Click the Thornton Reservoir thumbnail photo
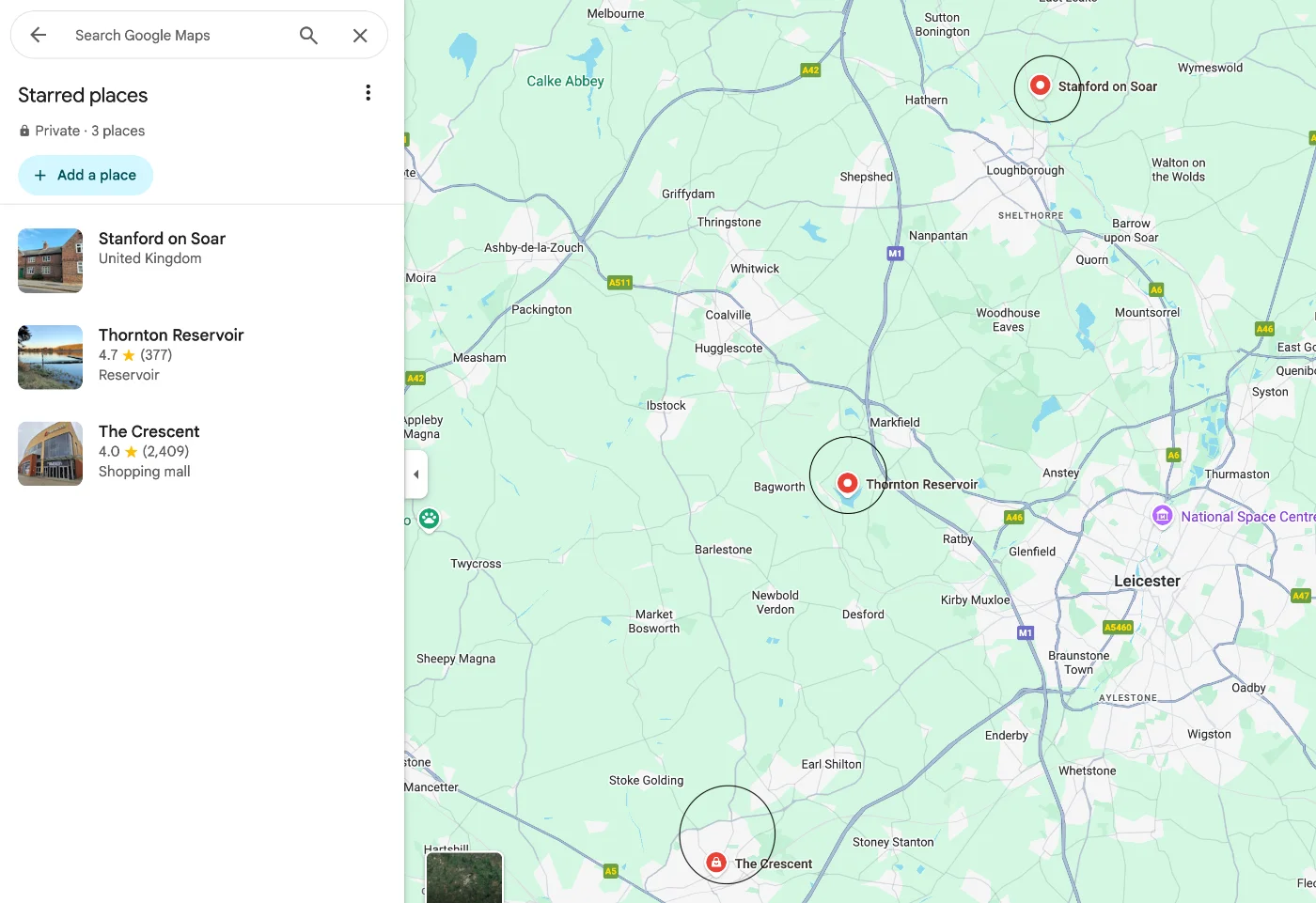The image size is (1316, 903). click(x=51, y=358)
